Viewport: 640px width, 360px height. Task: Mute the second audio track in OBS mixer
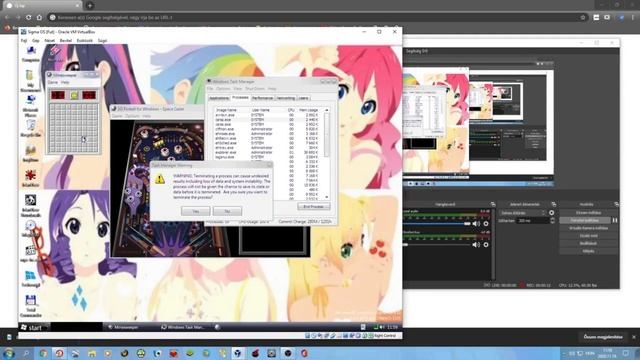tap(476, 244)
